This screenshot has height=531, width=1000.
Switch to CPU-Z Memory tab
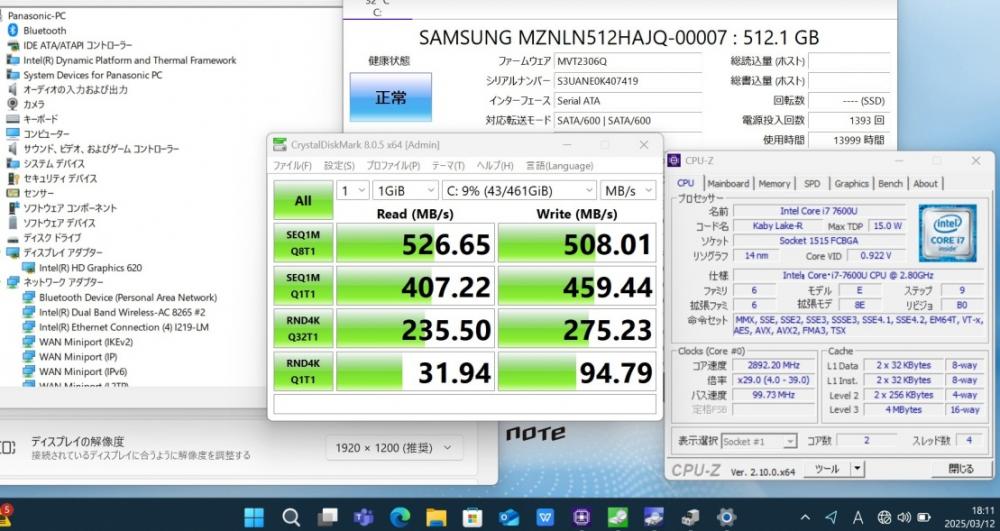[774, 183]
